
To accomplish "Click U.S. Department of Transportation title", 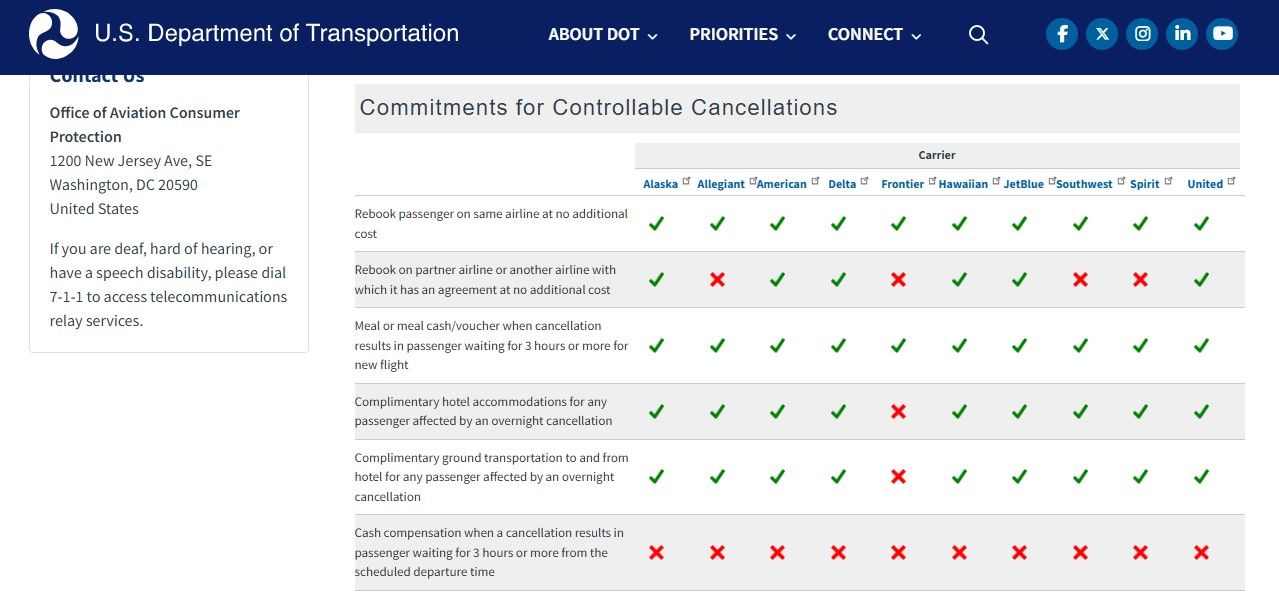I will click(x=276, y=34).
